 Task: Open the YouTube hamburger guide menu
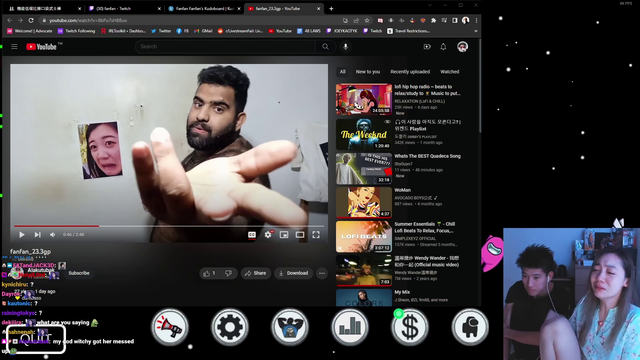(x=14, y=47)
